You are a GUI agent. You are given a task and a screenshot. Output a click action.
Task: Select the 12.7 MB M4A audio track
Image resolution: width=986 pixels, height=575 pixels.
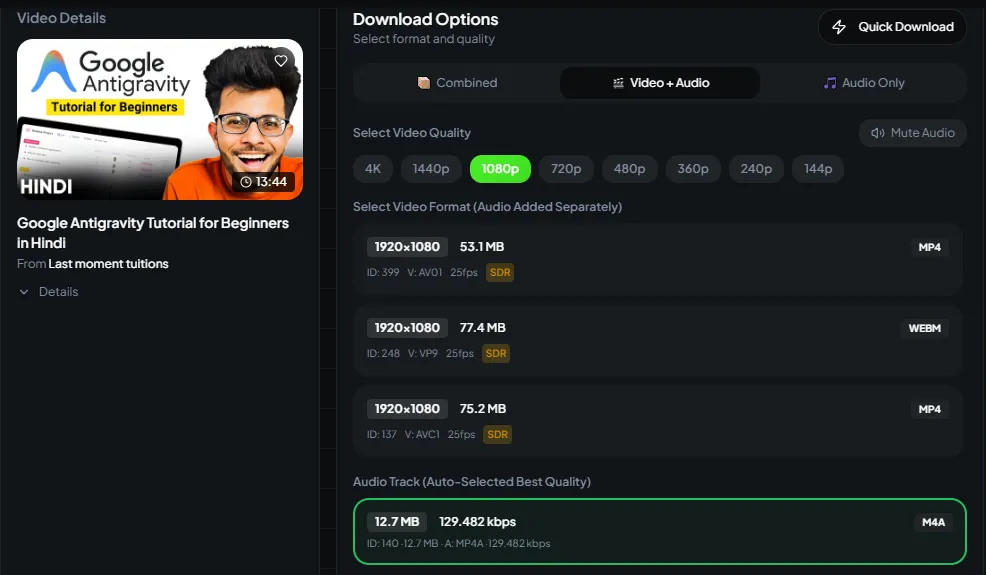pyautogui.click(x=659, y=532)
